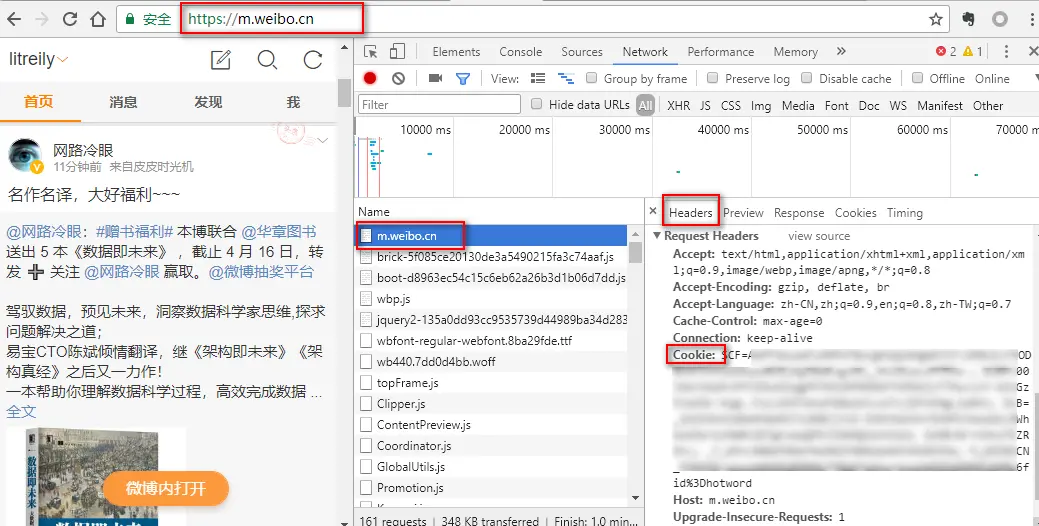
Task: Filter requests by CSS type
Action: pyautogui.click(x=731, y=105)
